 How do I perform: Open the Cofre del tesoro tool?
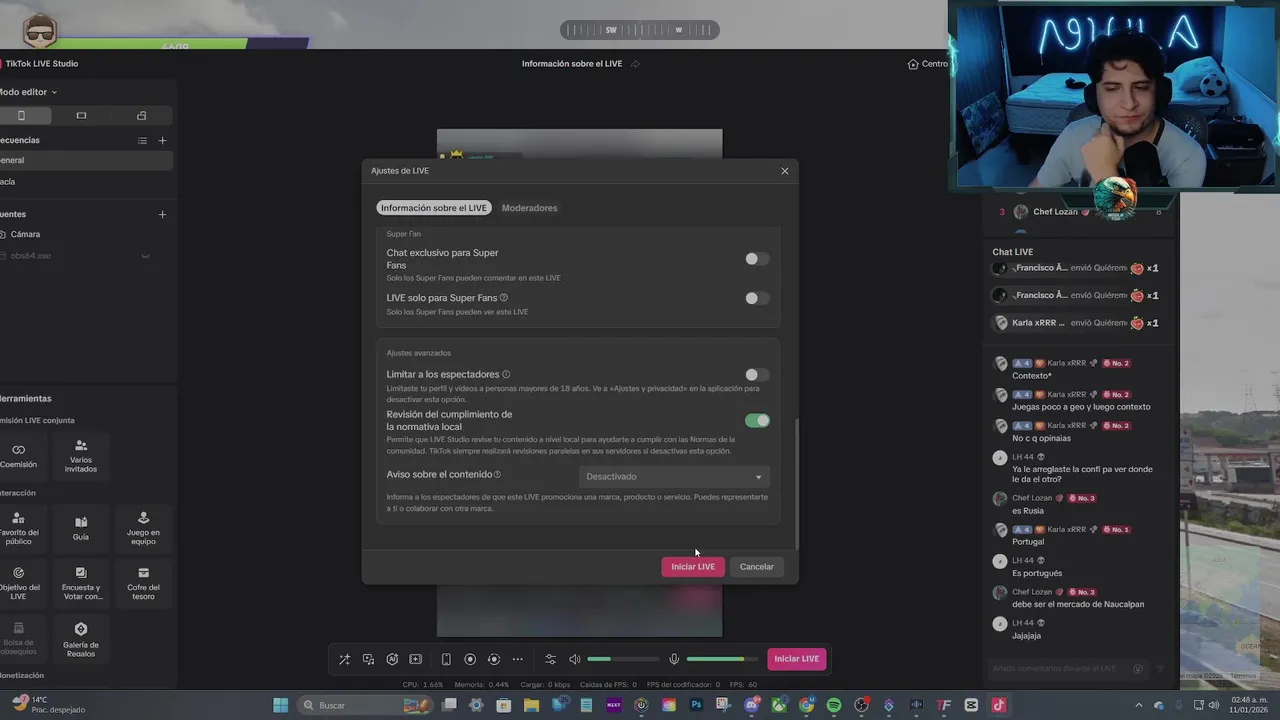pos(143,582)
